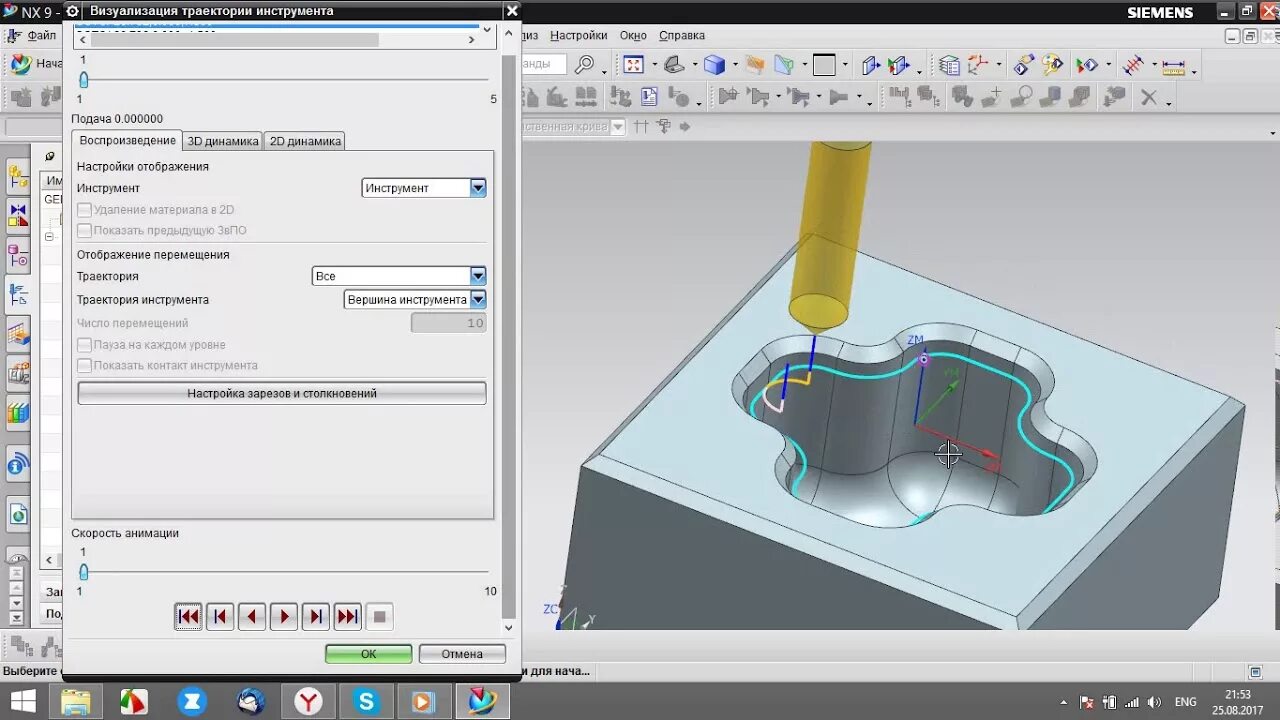Open 'Вершина инструмента' tool path dropdown
The image size is (1280, 720).
click(x=477, y=300)
